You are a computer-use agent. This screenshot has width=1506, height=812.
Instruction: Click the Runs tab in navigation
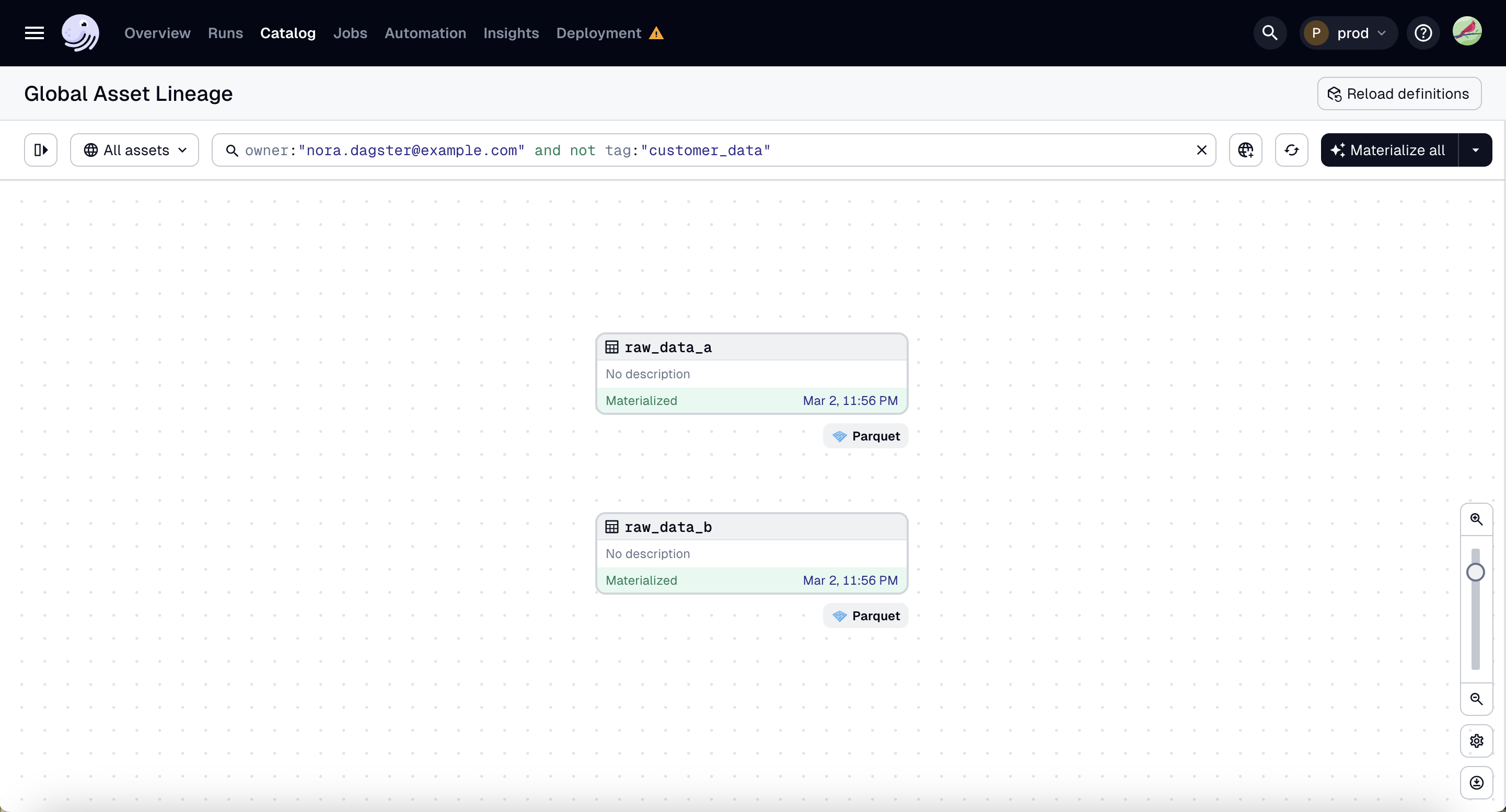225,33
